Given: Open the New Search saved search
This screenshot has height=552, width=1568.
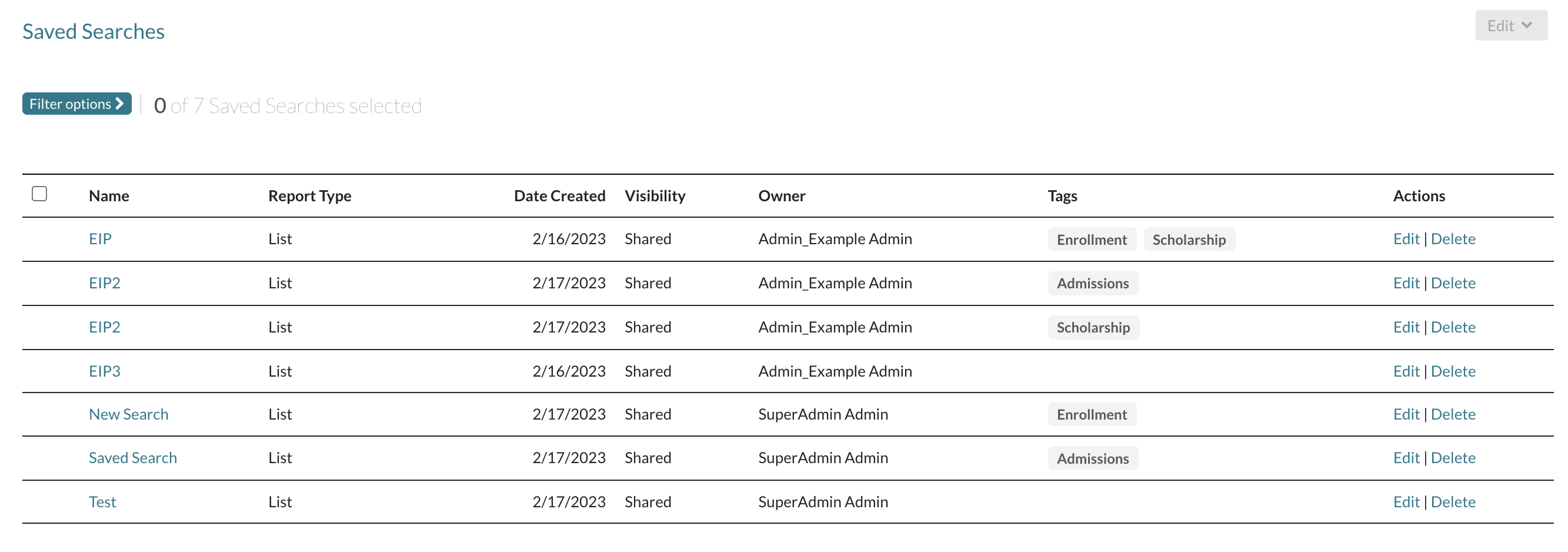Looking at the screenshot, I should tap(128, 414).
